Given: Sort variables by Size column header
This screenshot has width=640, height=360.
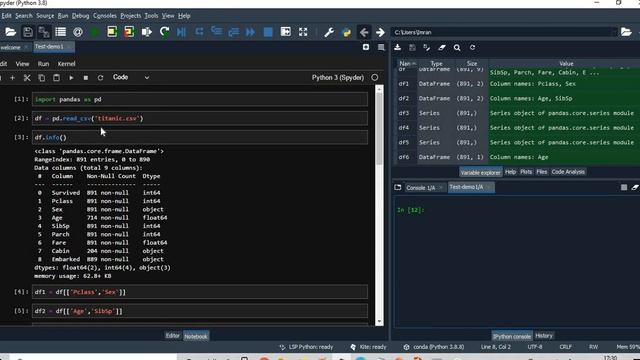Looking at the screenshot, I should 472,64.
